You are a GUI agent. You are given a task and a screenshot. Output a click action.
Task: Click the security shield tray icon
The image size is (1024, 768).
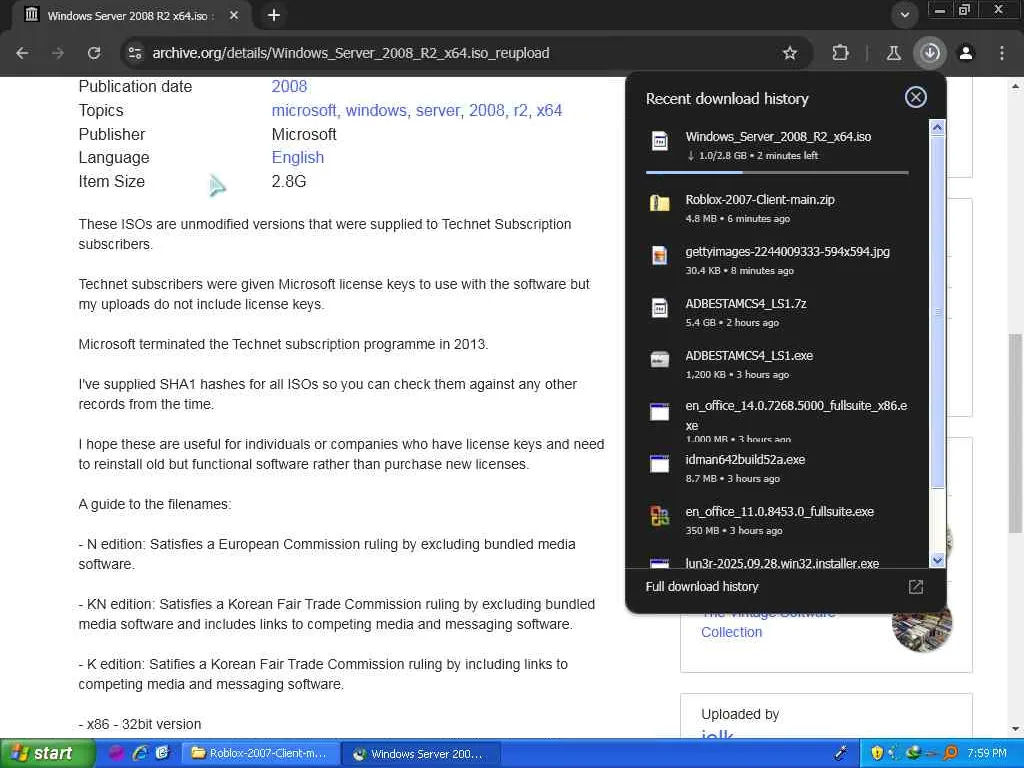coord(877,754)
